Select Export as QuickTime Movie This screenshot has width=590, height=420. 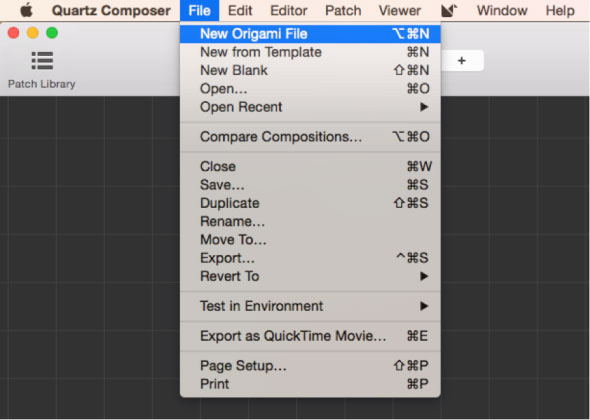click(310, 336)
